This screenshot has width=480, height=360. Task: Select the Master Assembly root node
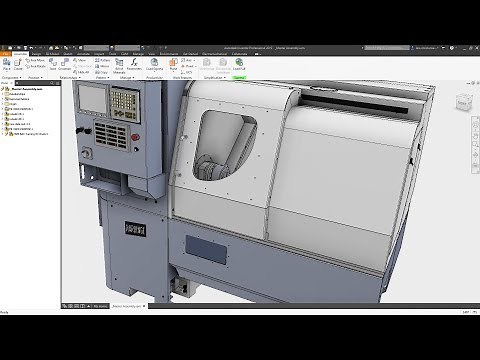[27, 89]
